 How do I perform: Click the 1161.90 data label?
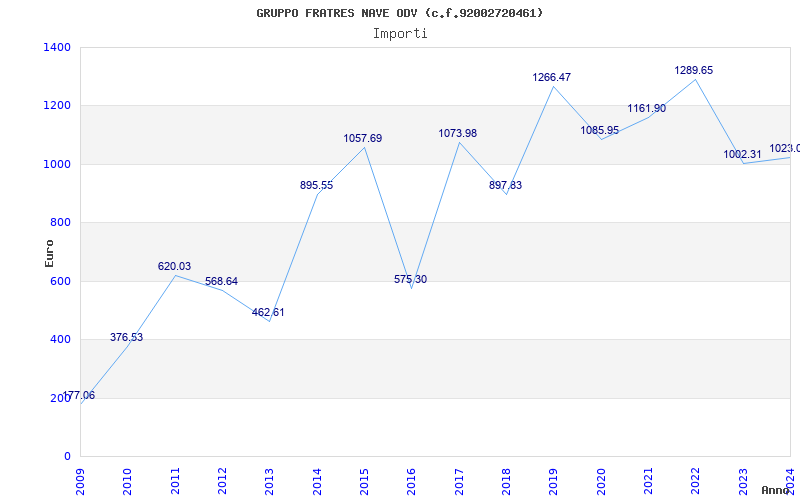(x=647, y=108)
